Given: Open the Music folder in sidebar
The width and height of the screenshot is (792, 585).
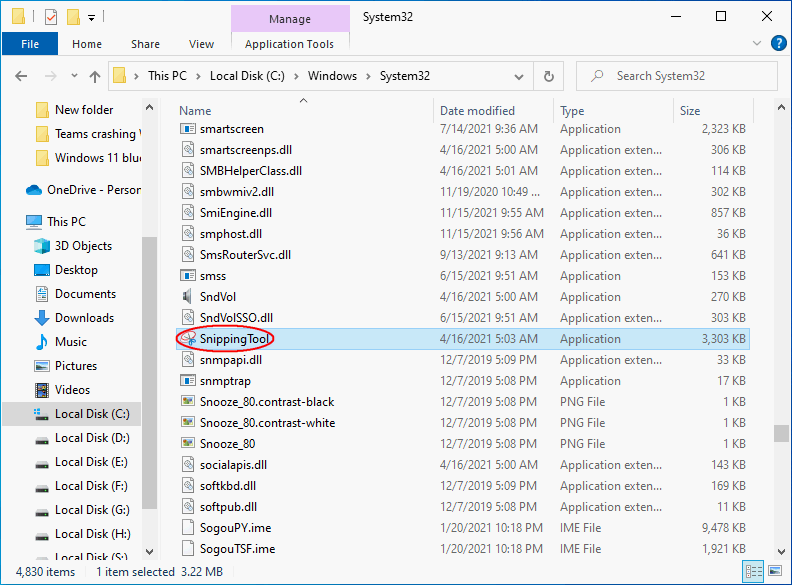Looking at the screenshot, I should point(71,342).
